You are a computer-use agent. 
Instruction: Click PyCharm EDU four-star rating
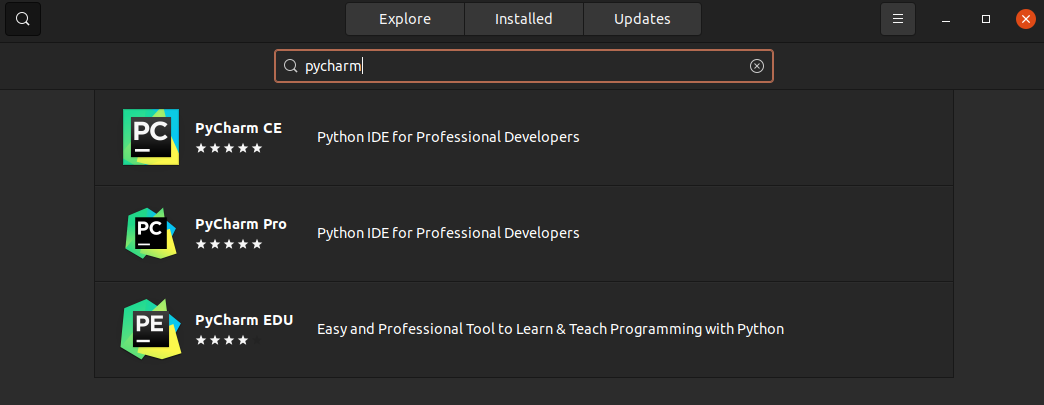tap(229, 340)
